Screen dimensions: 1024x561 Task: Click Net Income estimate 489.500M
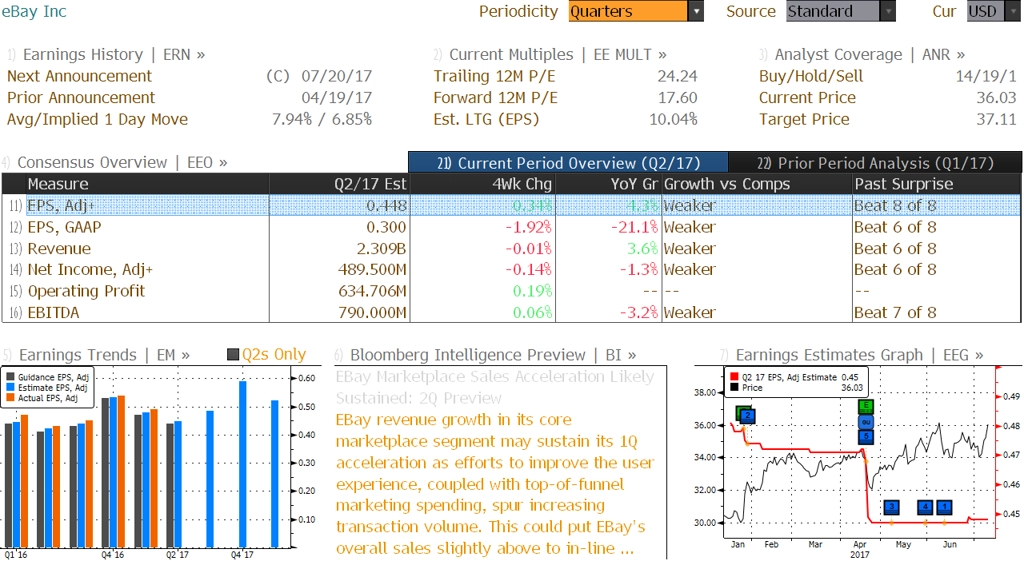point(372,270)
